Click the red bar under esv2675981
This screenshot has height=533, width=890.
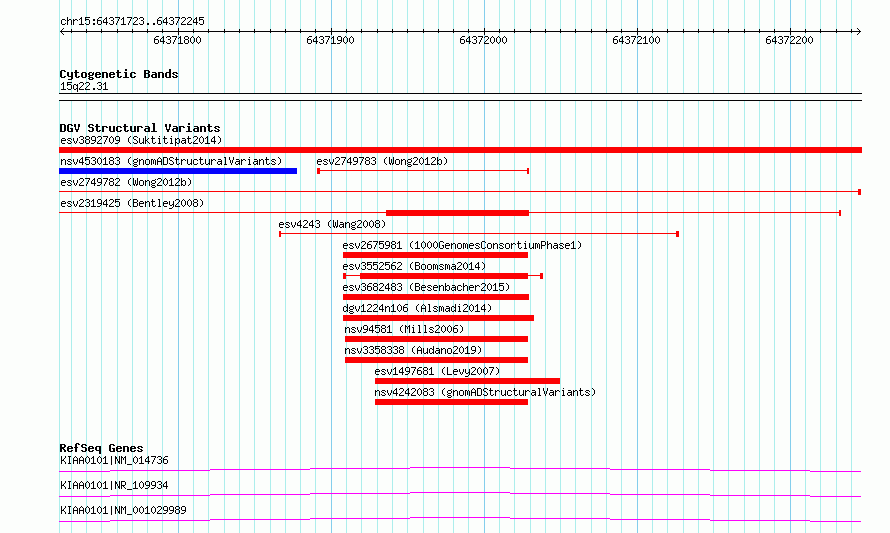pyautogui.click(x=435, y=255)
